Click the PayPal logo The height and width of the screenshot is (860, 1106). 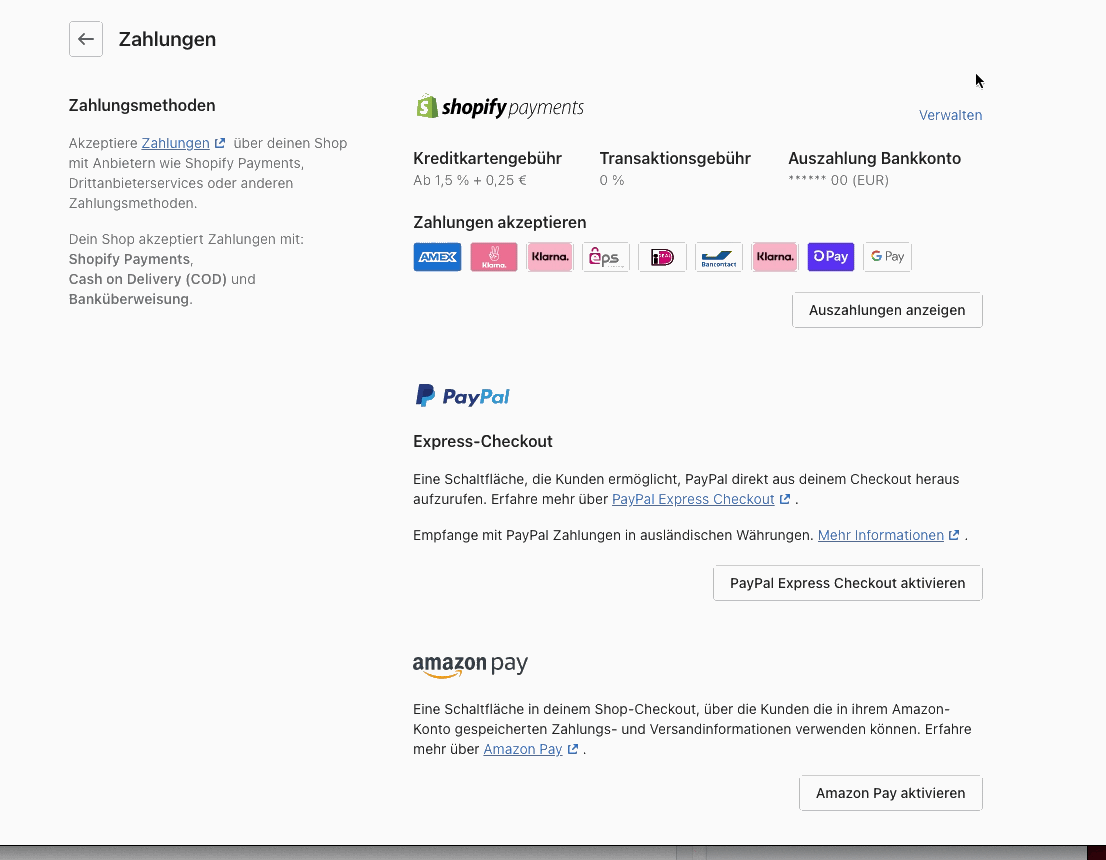coord(462,396)
